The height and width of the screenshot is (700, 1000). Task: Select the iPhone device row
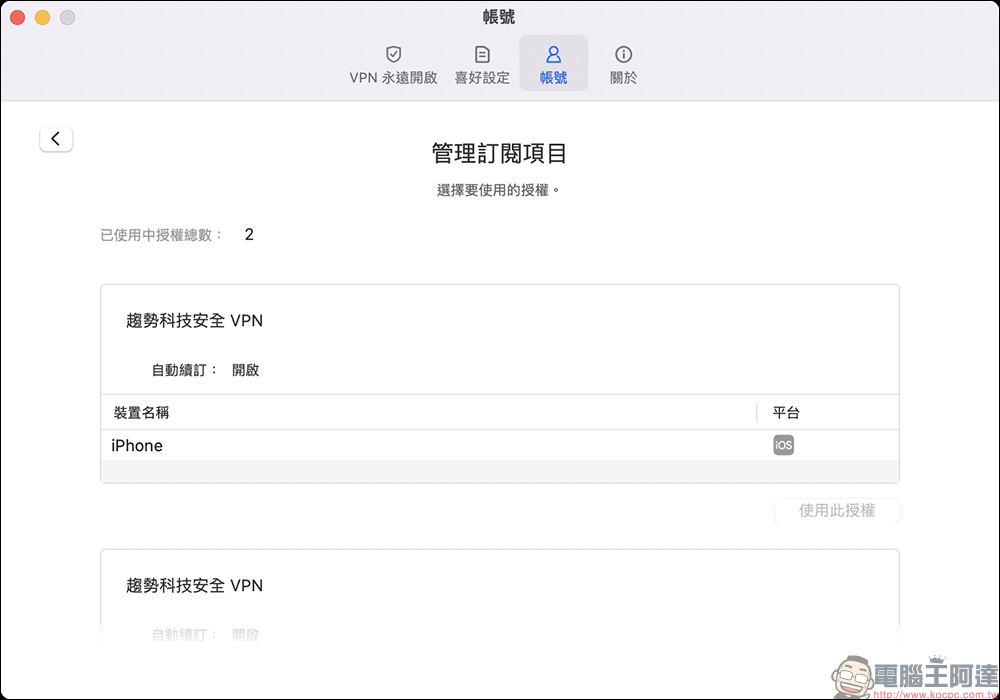[x=500, y=445]
